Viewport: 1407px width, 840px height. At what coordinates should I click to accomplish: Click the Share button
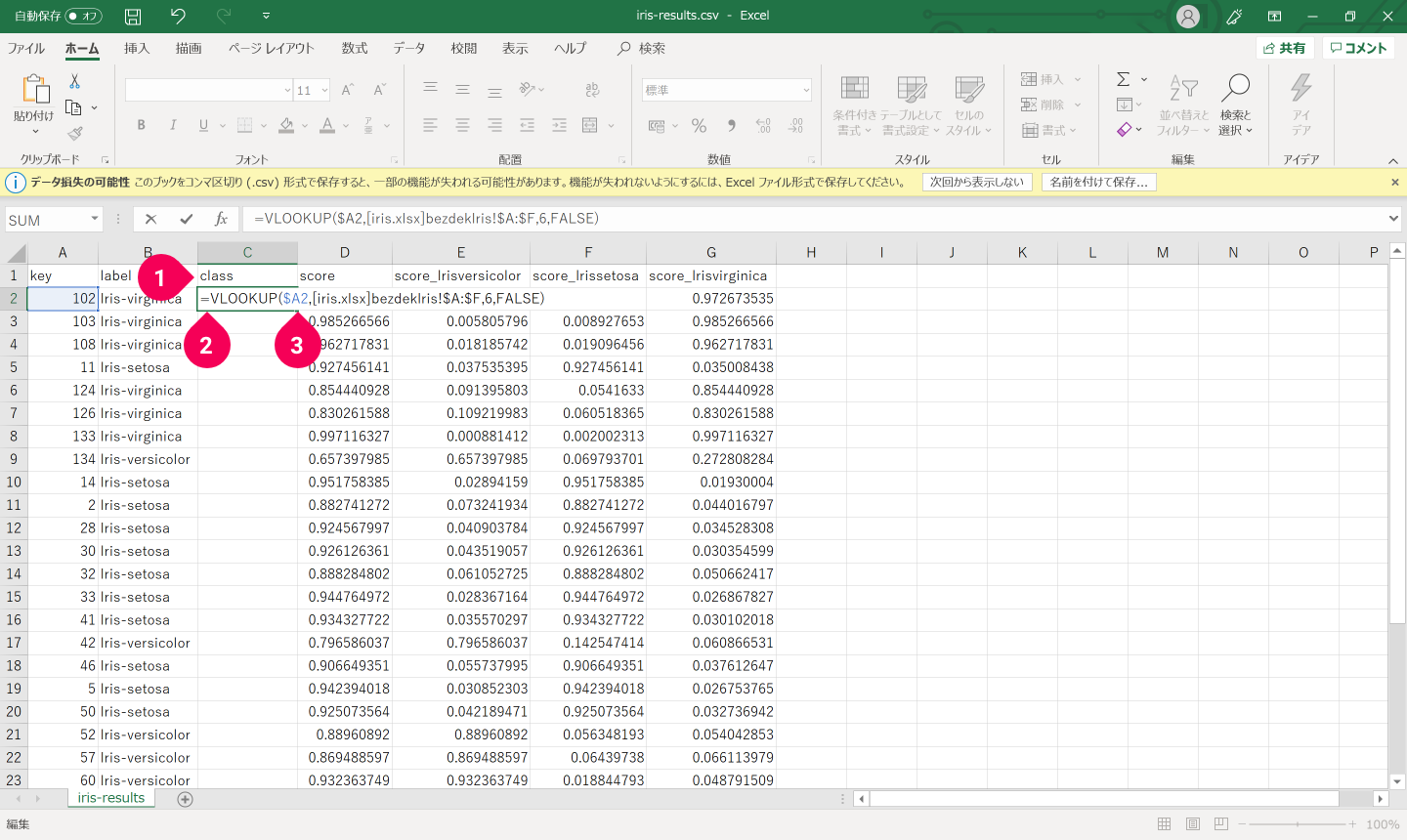point(1285,48)
